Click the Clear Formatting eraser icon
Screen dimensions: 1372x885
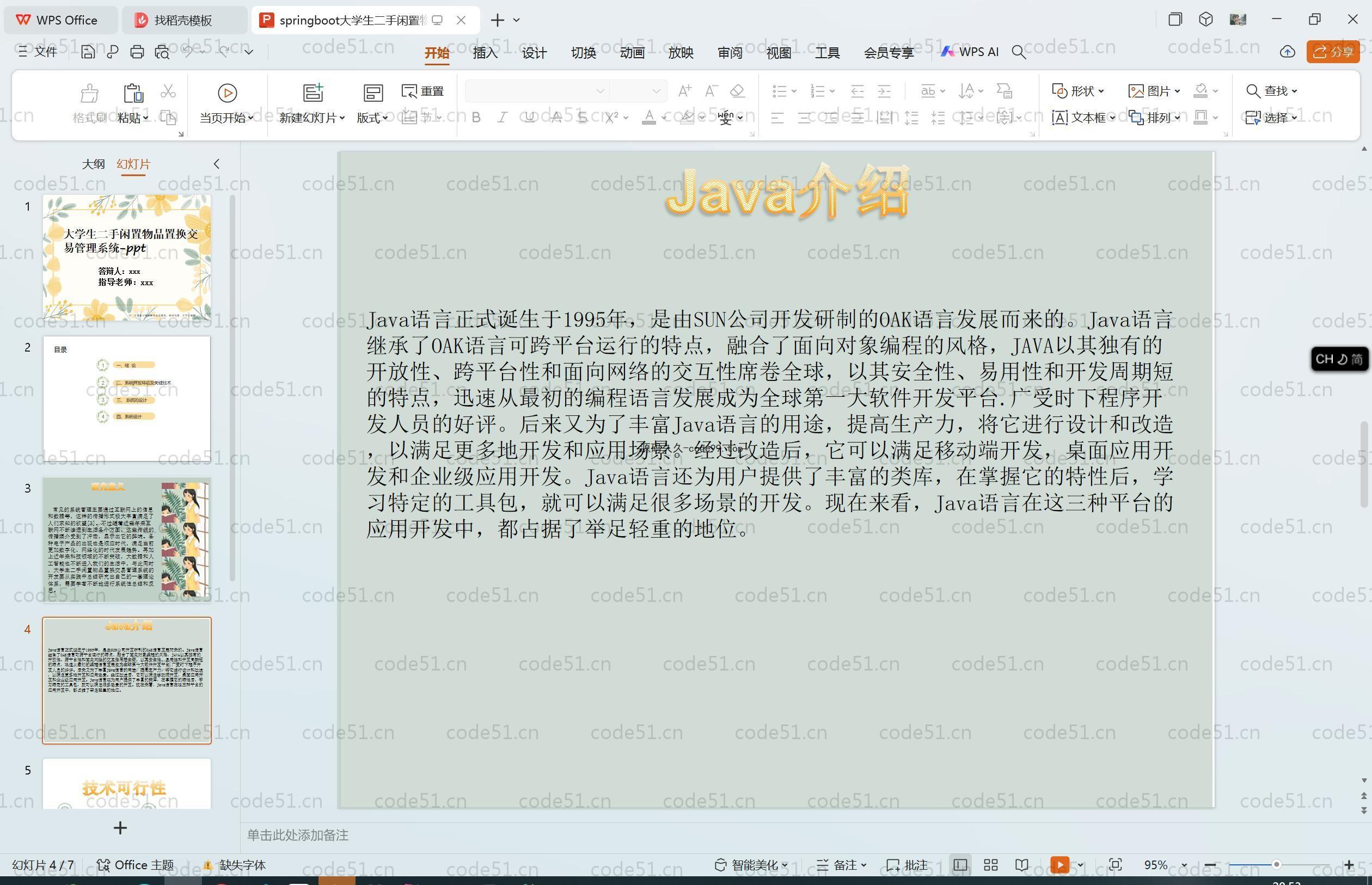pos(737,91)
